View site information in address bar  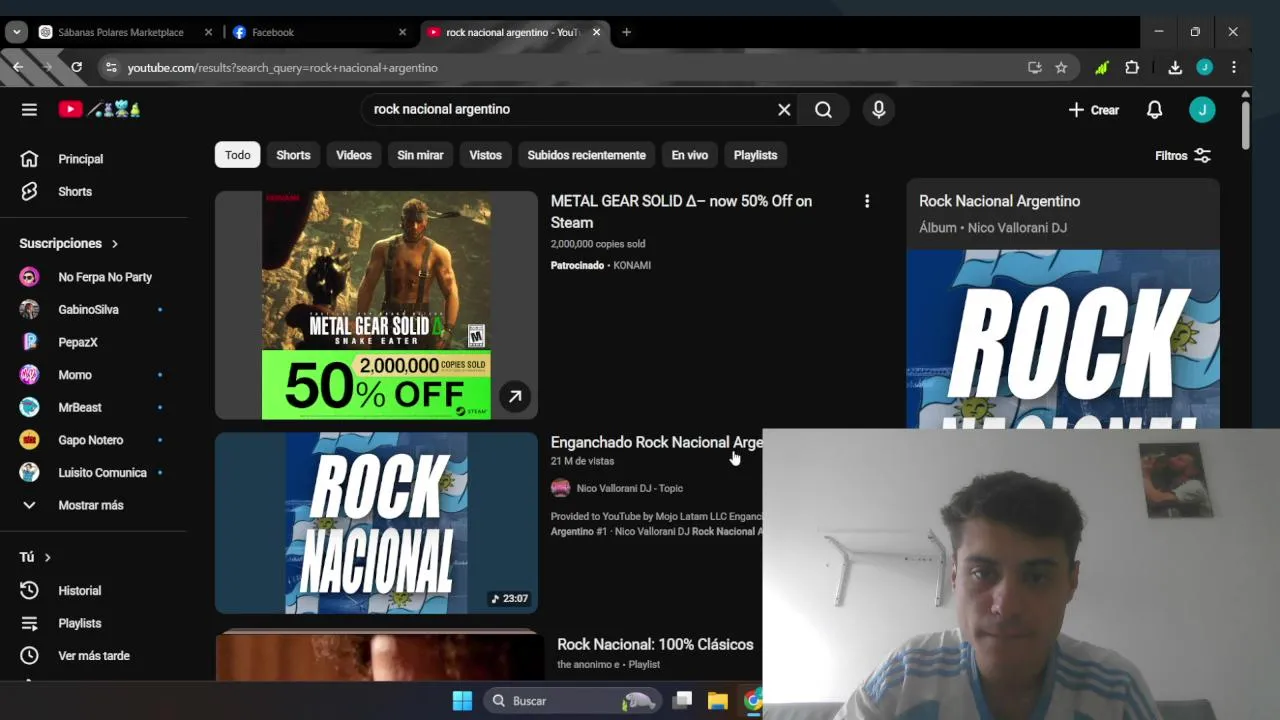pos(111,67)
